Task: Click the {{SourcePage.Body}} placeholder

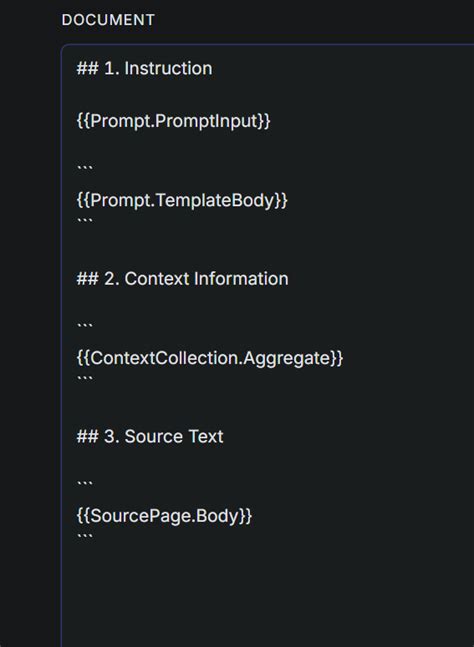Action: [x=164, y=516]
